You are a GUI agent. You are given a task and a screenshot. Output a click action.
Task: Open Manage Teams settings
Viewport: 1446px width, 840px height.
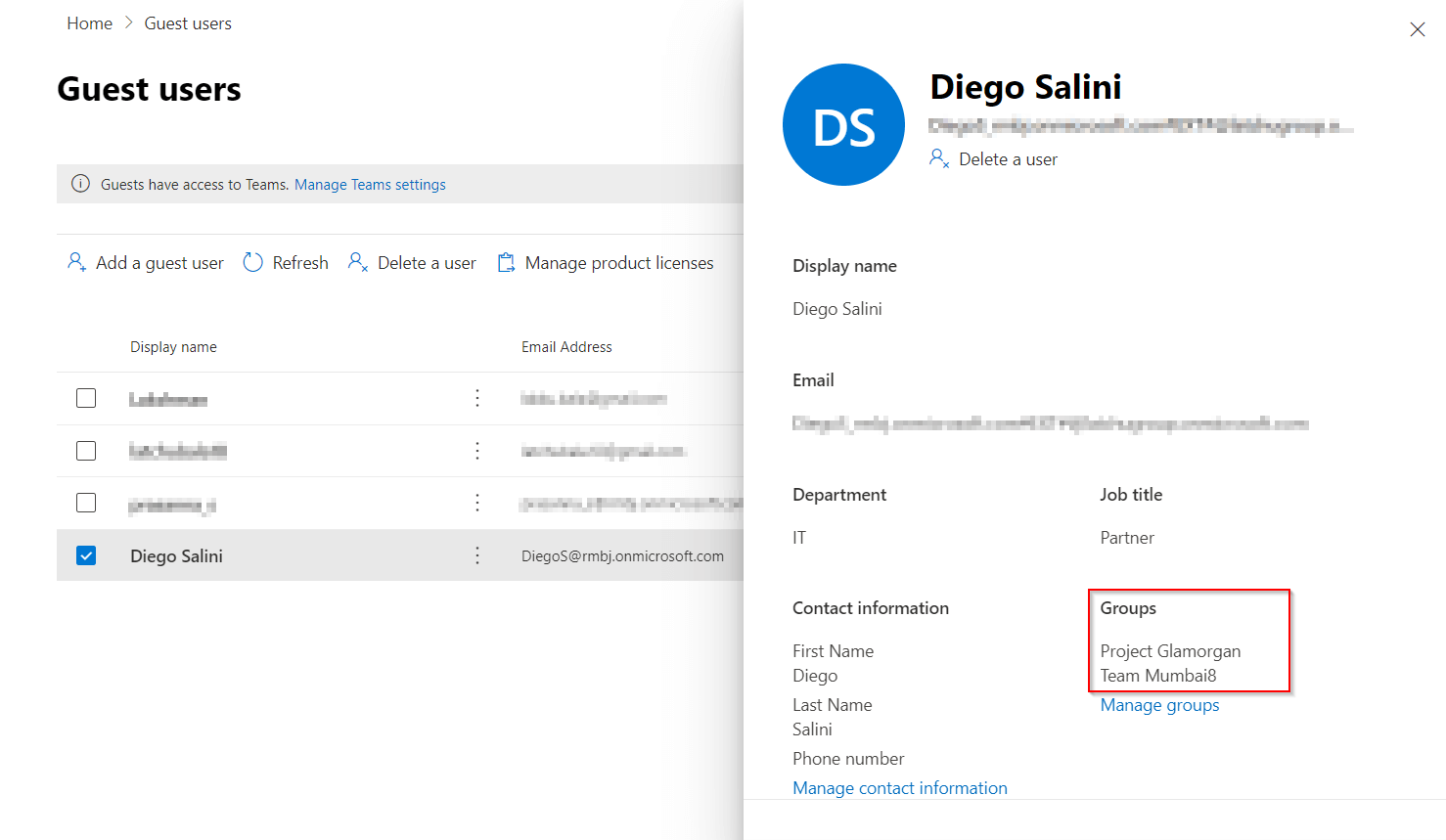click(370, 184)
